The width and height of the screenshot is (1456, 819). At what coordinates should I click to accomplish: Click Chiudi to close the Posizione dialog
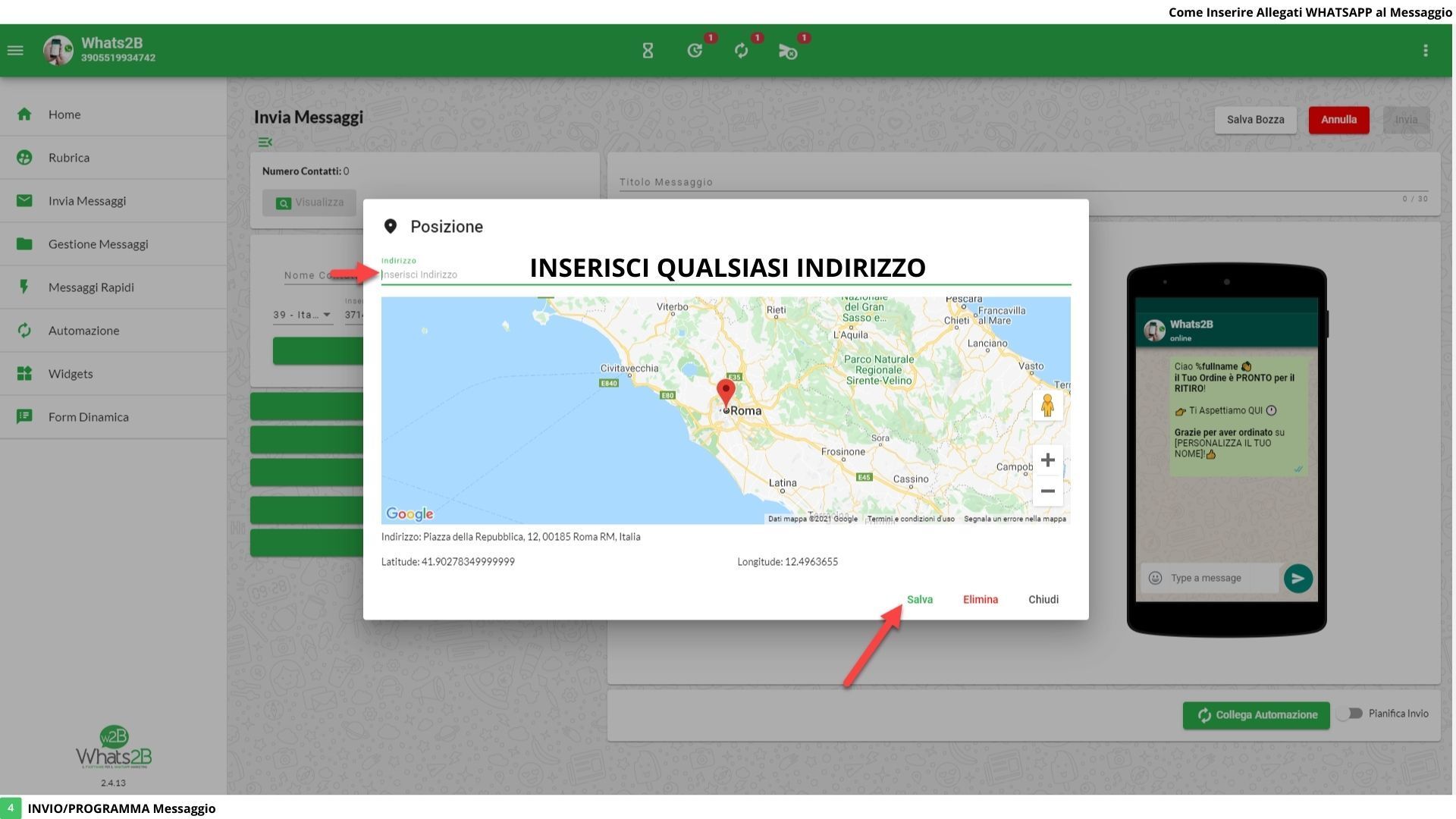click(1043, 600)
